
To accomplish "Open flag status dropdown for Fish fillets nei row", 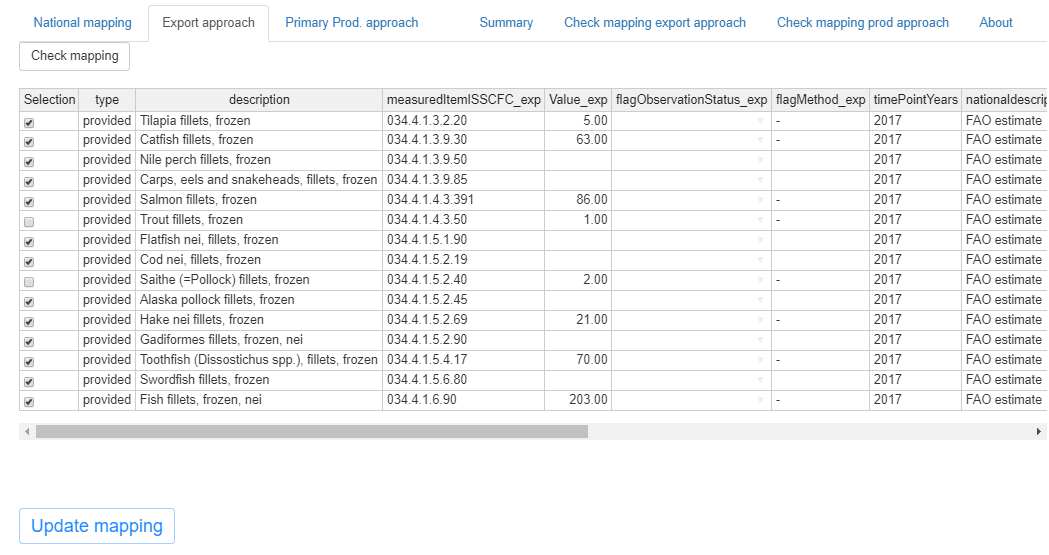I will [760, 400].
